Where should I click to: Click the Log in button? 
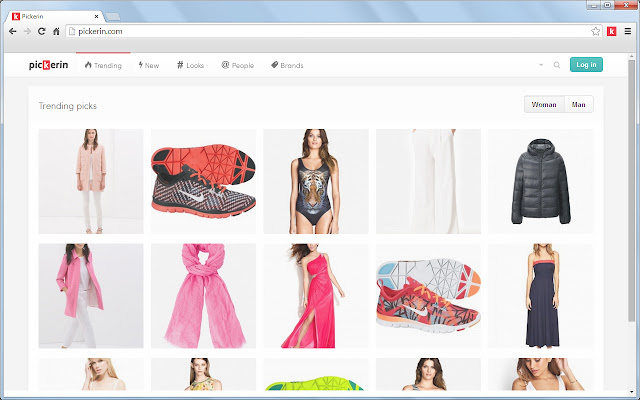[586, 64]
